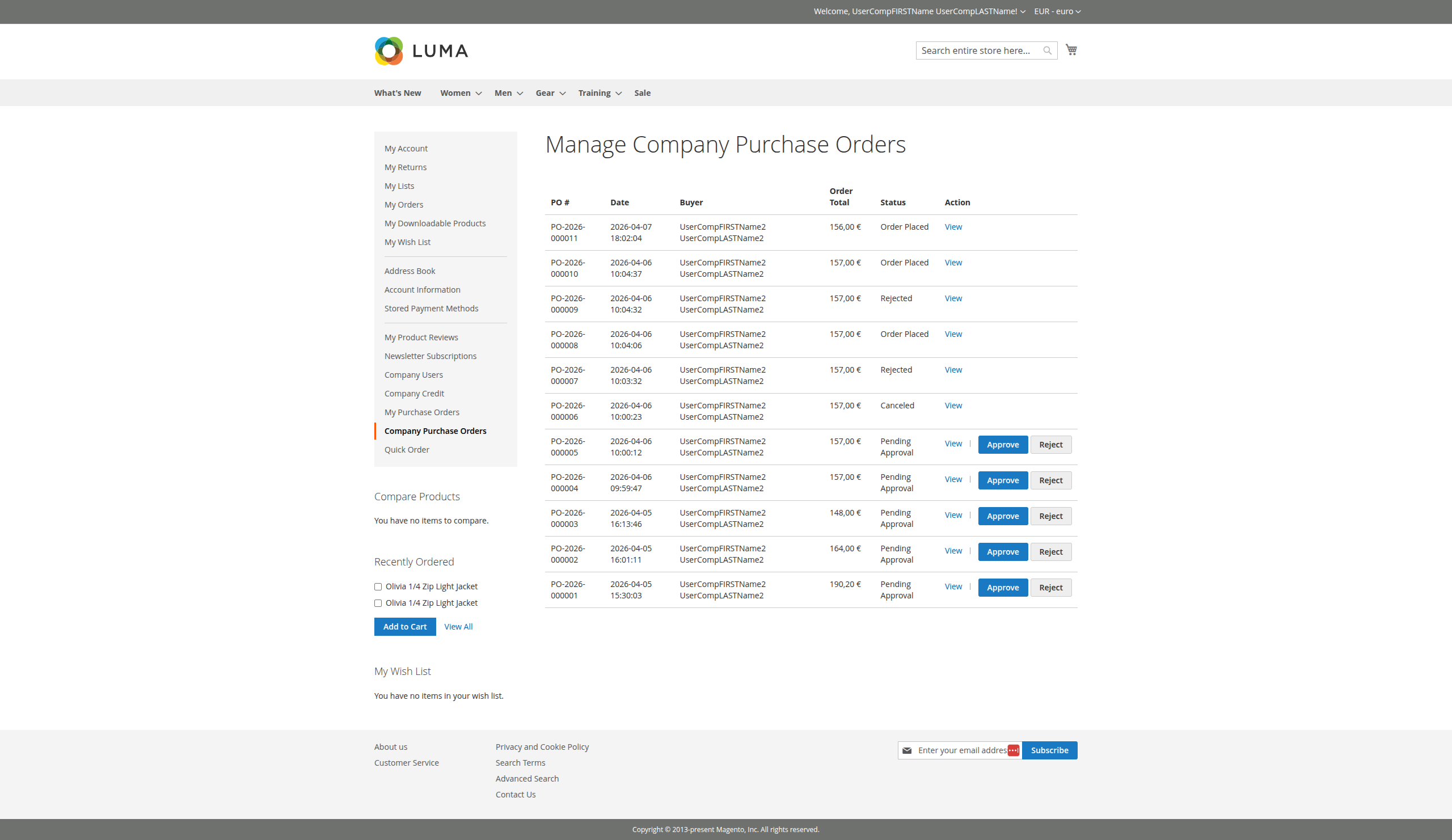The width and height of the screenshot is (1452, 840).
Task: Select the Sale menu item
Action: coord(642,93)
